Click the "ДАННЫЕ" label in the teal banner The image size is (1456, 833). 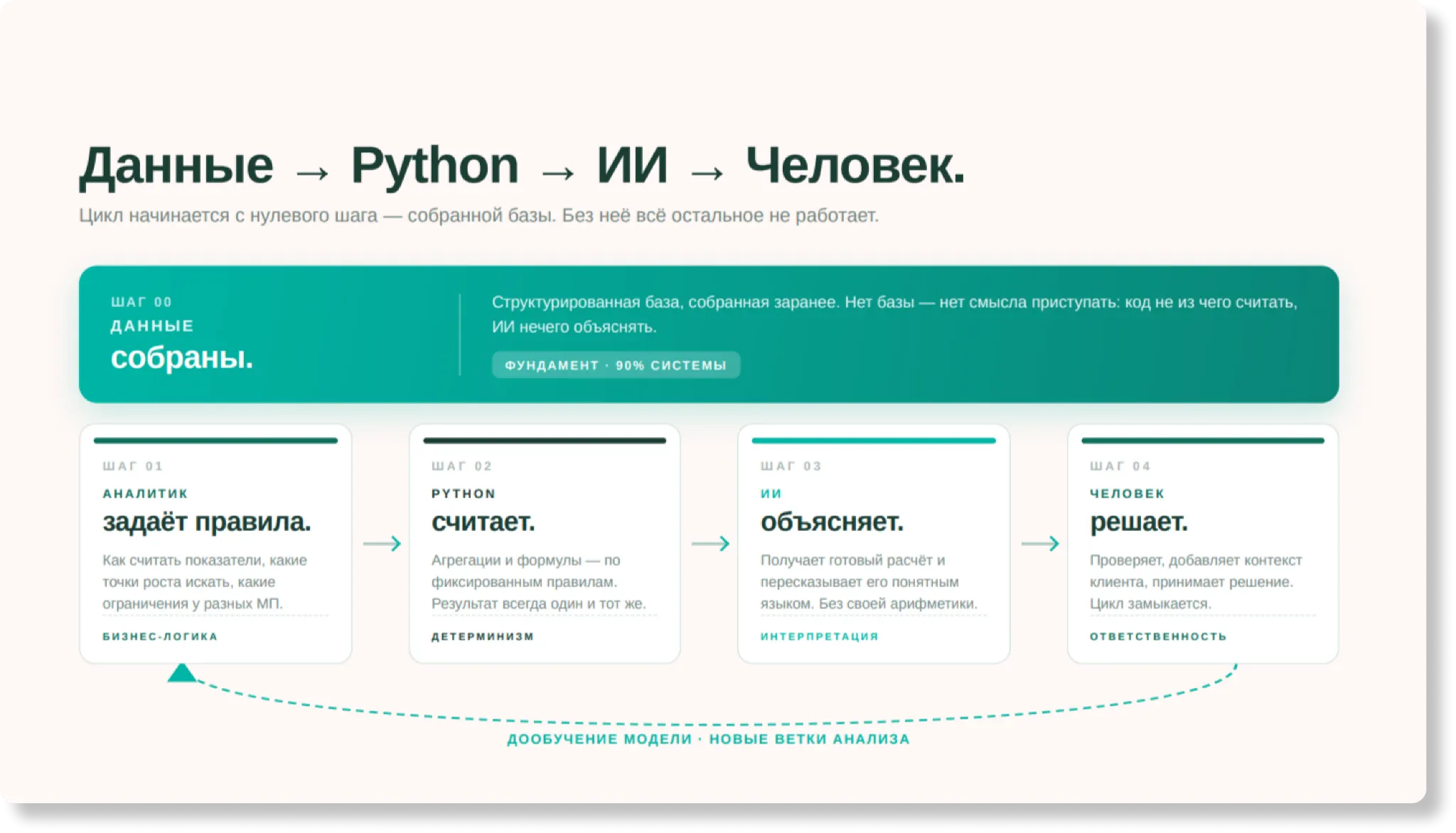[152, 326]
